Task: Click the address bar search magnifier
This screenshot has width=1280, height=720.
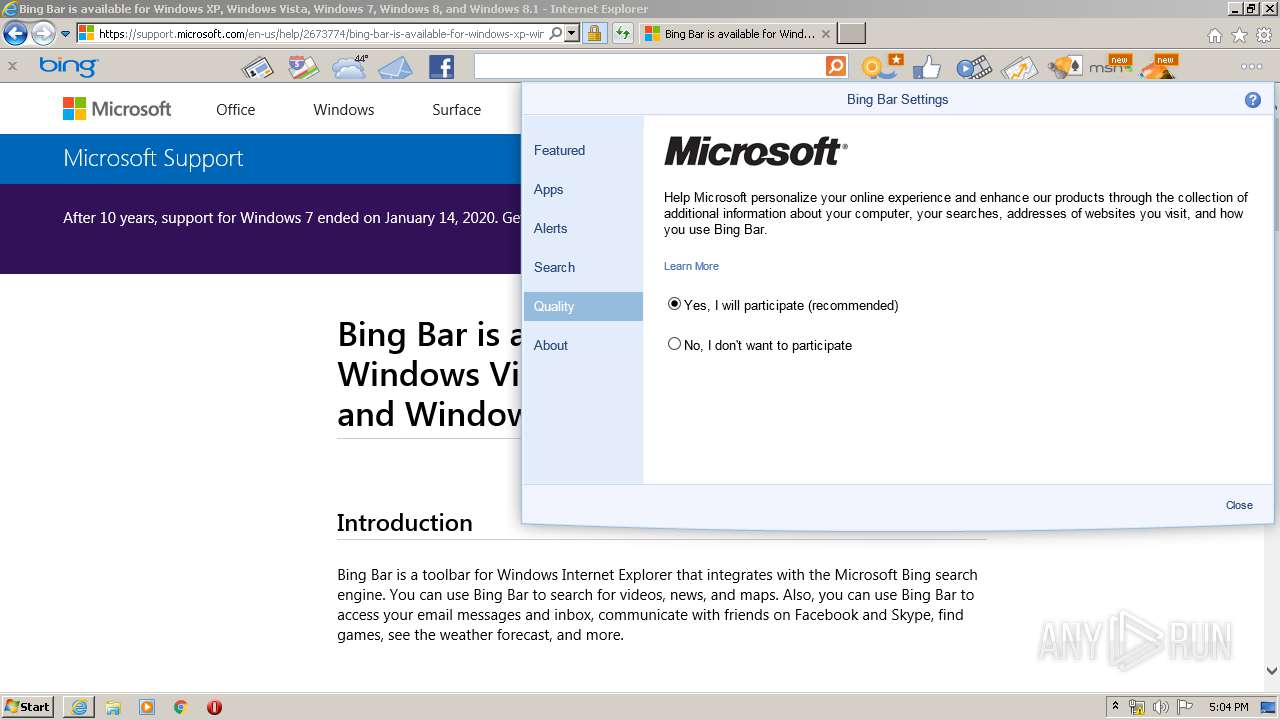Action: 556,33
